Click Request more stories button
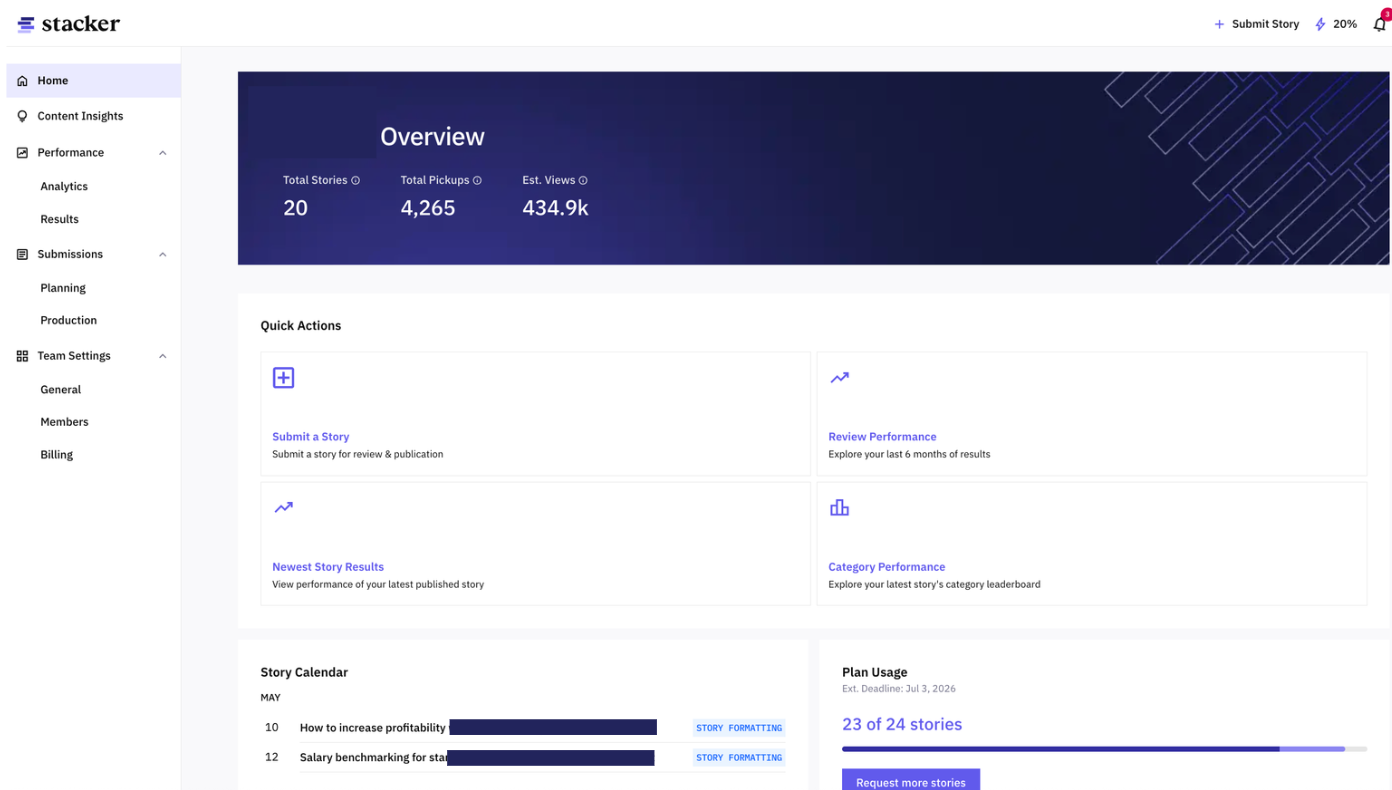The image size is (1392, 790). pyautogui.click(x=911, y=780)
